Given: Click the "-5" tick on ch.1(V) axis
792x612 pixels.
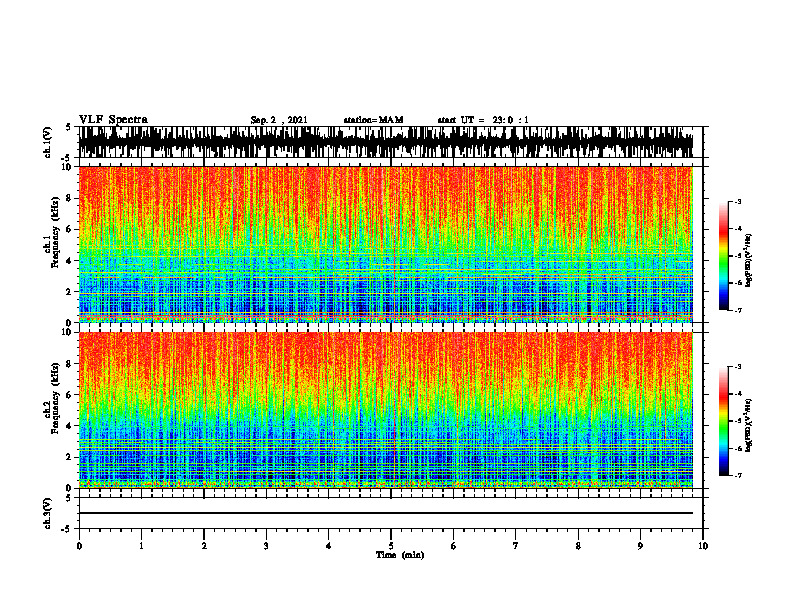Looking at the screenshot, I should (67, 158).
